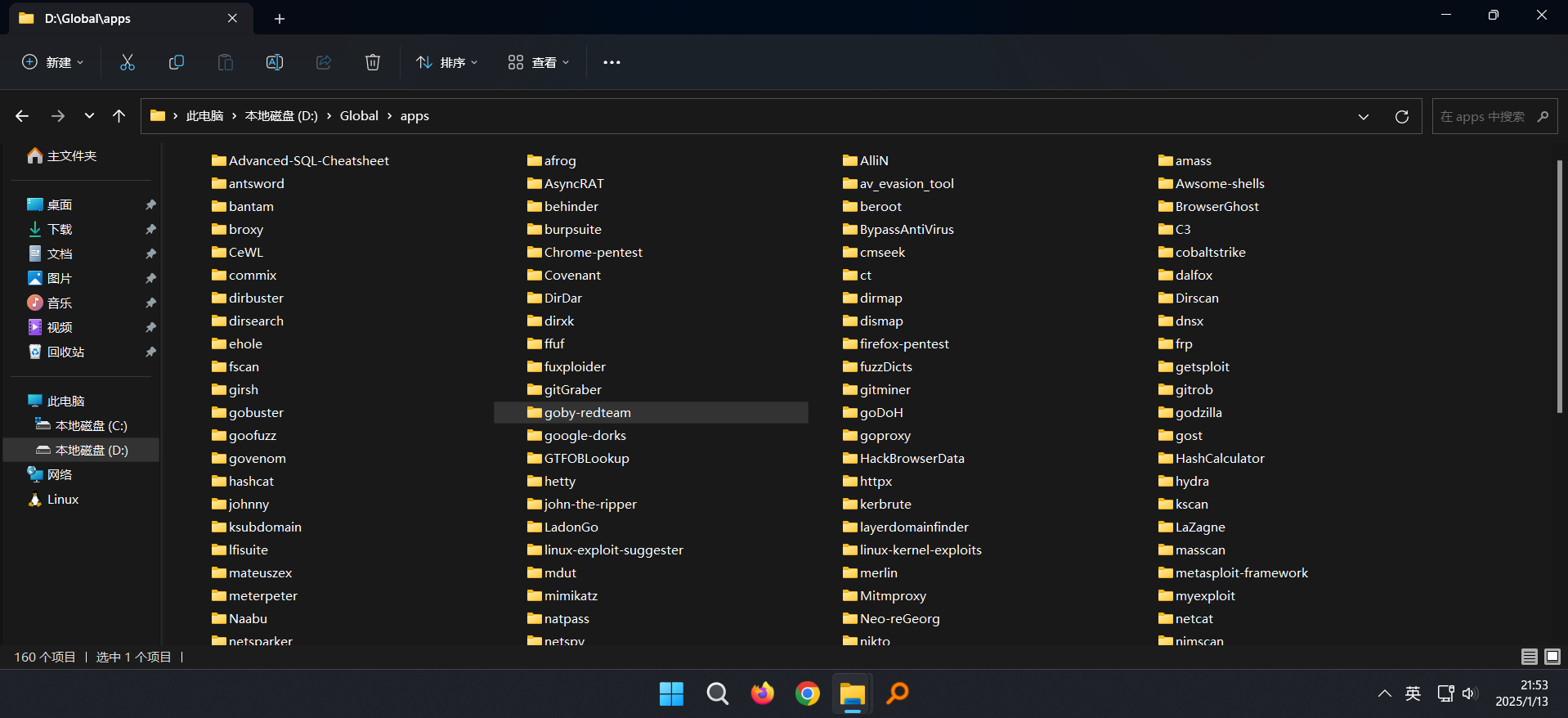Expand address bar history dropdown
This screenshot has height=718, width=1568.
(1364, 116)
